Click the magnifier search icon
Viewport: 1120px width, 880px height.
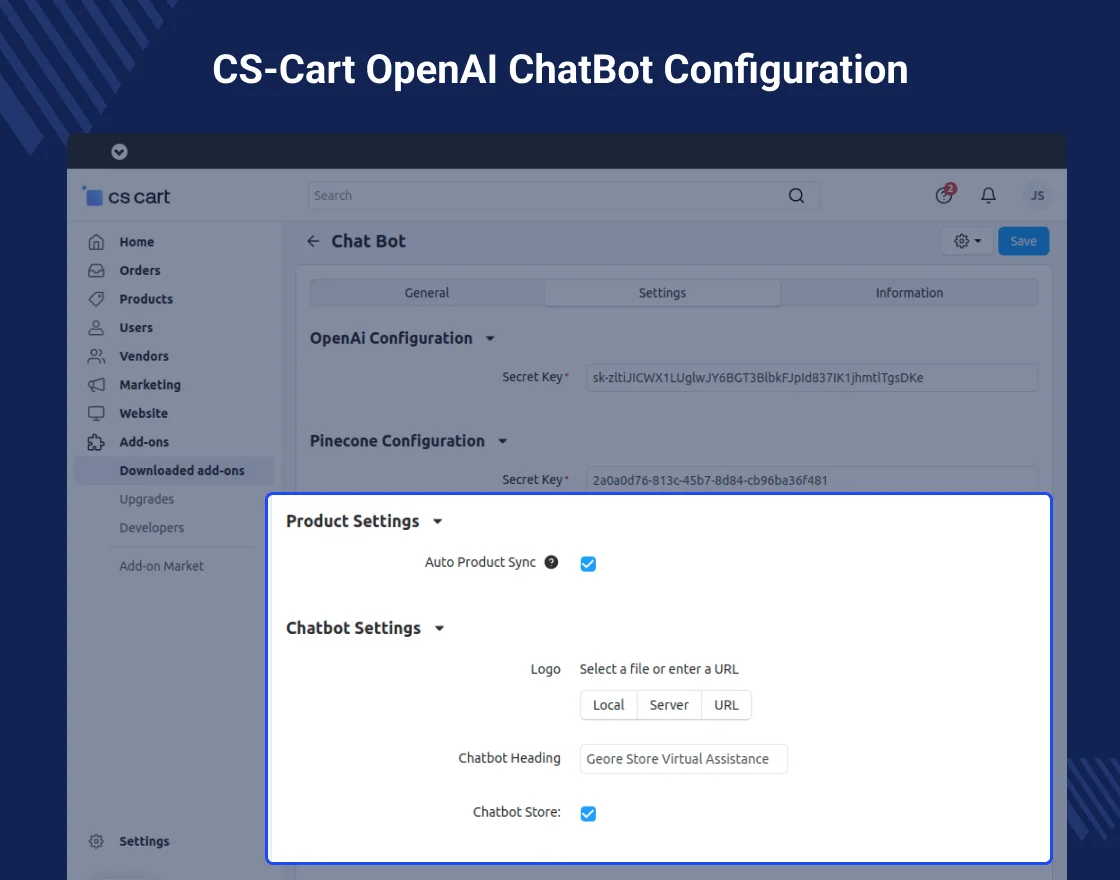[x=796, y=196]
